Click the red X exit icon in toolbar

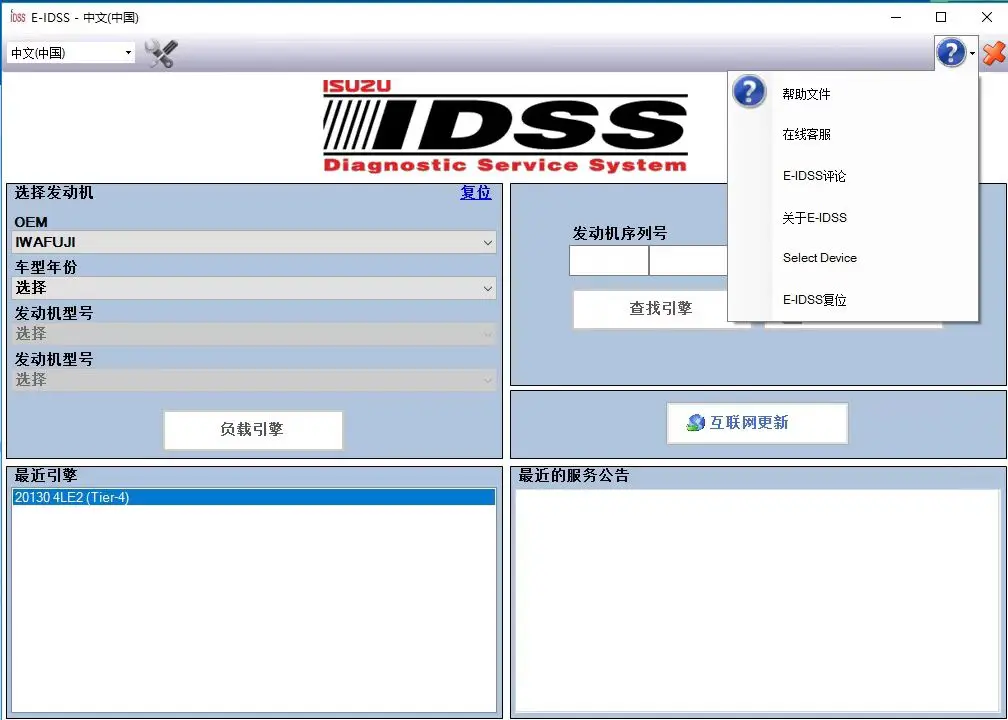pyautogui.click(x=994, y=53)
